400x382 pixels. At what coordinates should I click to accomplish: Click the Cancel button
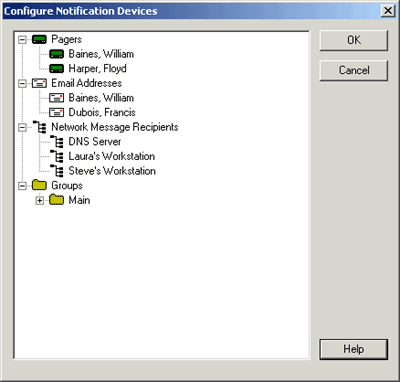click(x=354, y=70)
